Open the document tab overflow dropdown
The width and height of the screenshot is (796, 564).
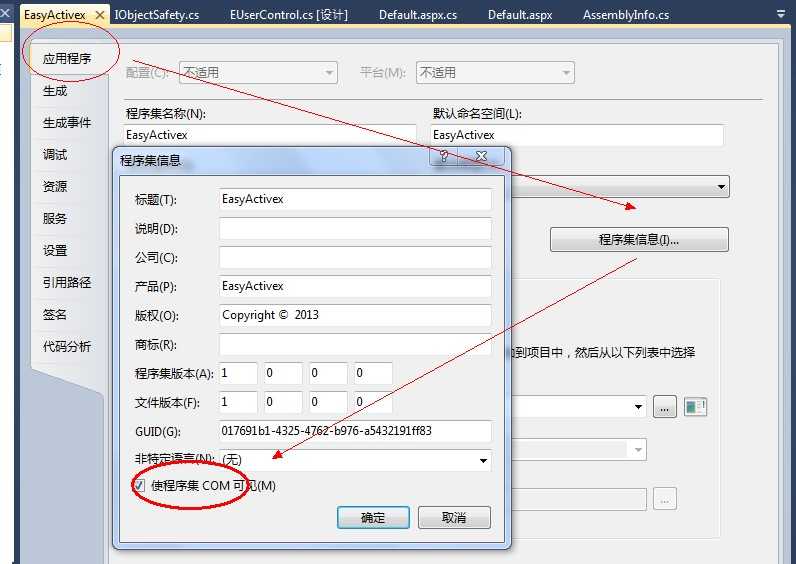click(781, 14)
